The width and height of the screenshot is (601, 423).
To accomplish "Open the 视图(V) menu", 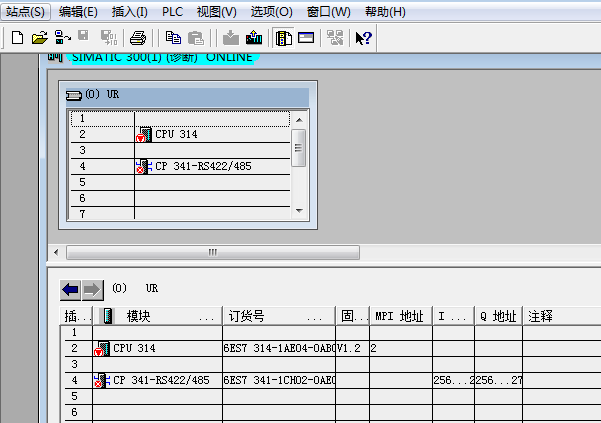I will point(217,12).
